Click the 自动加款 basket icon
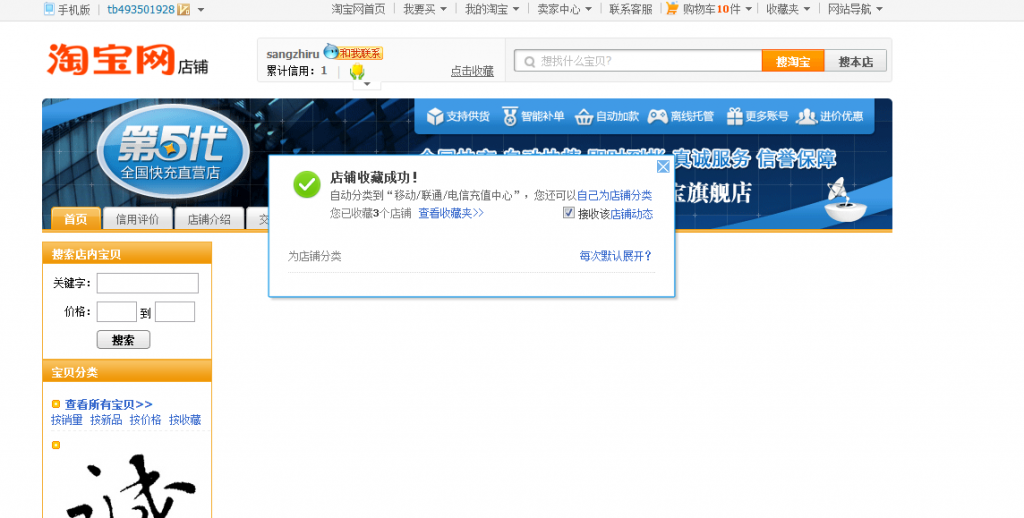 pos(584,116)
